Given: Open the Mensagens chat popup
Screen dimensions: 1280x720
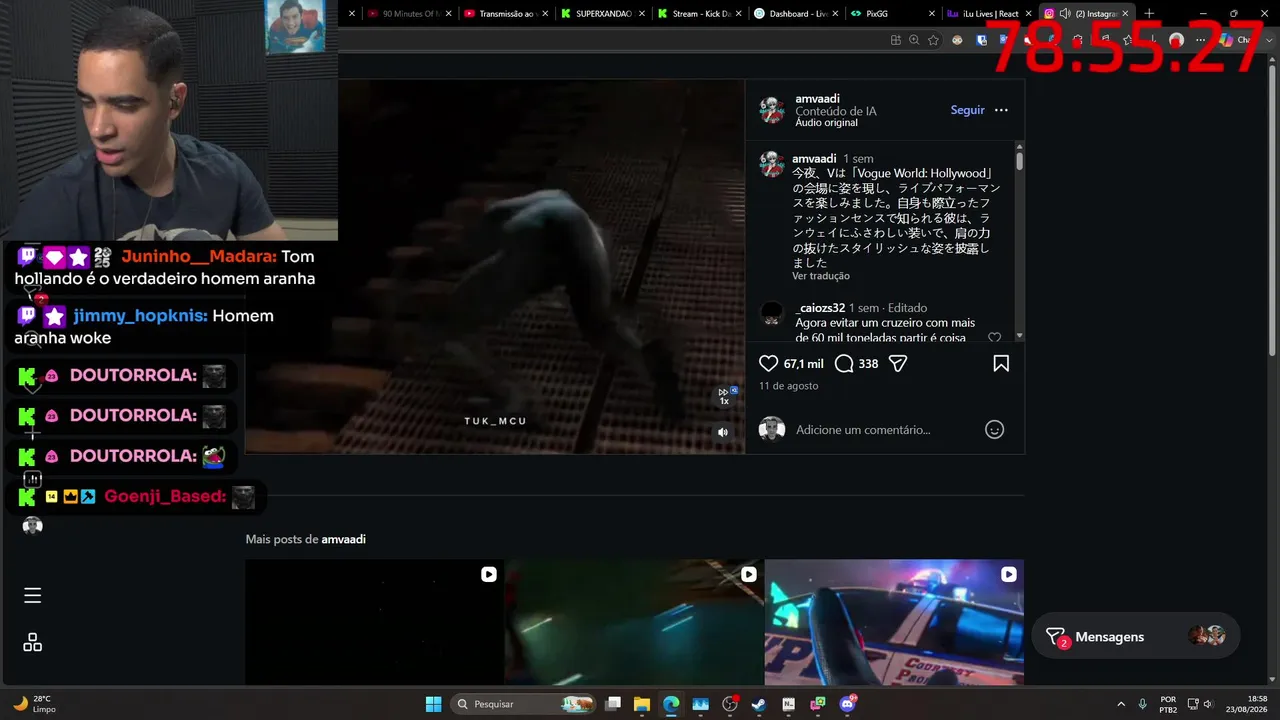Looking at the screenshot, I should 1136,637.
